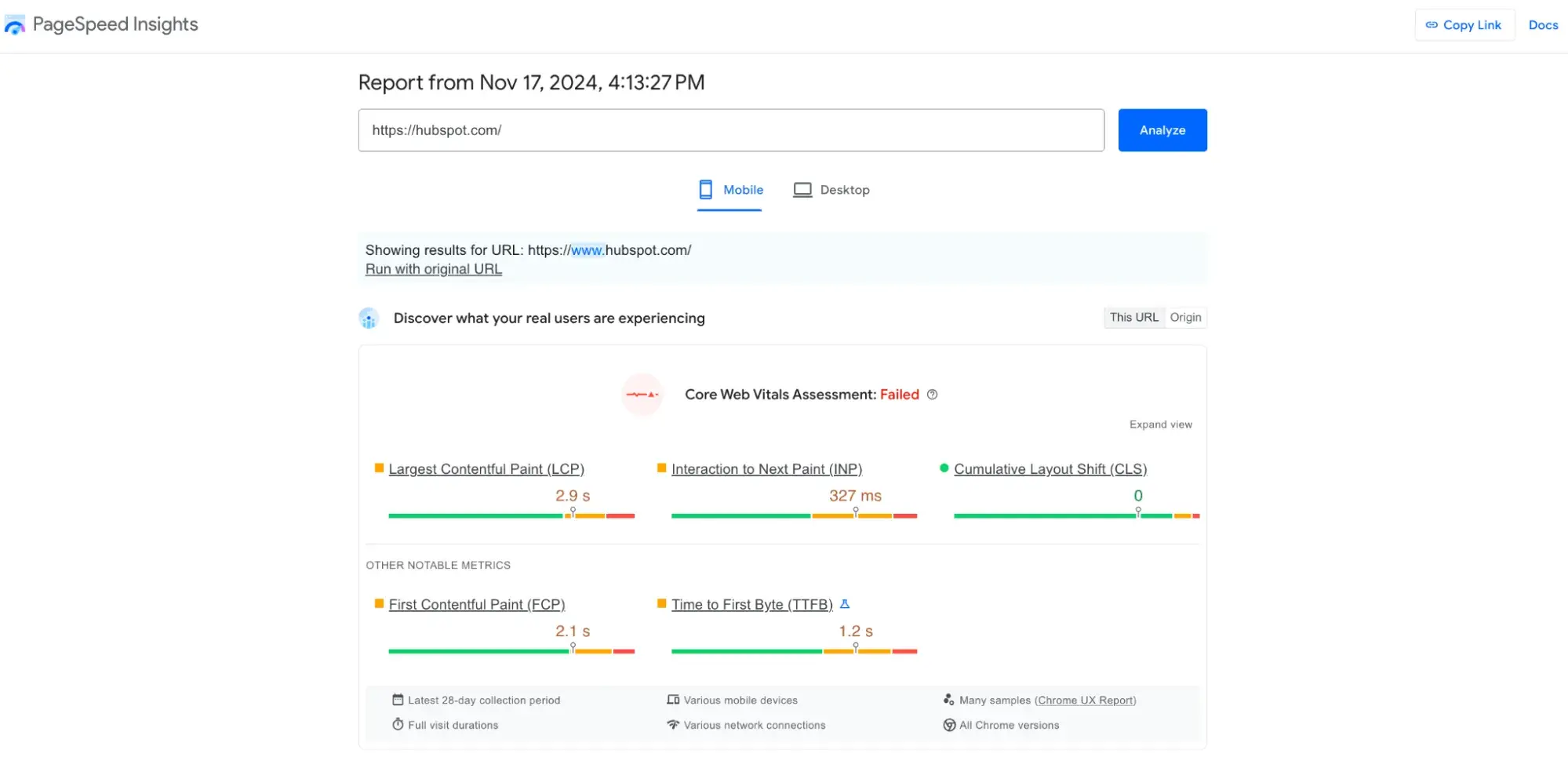Image resolution: width=1568 pixels, height=768 pixels.
Task: Open Largest Contentful Paint (LCP) link
Action: (486, 469)
